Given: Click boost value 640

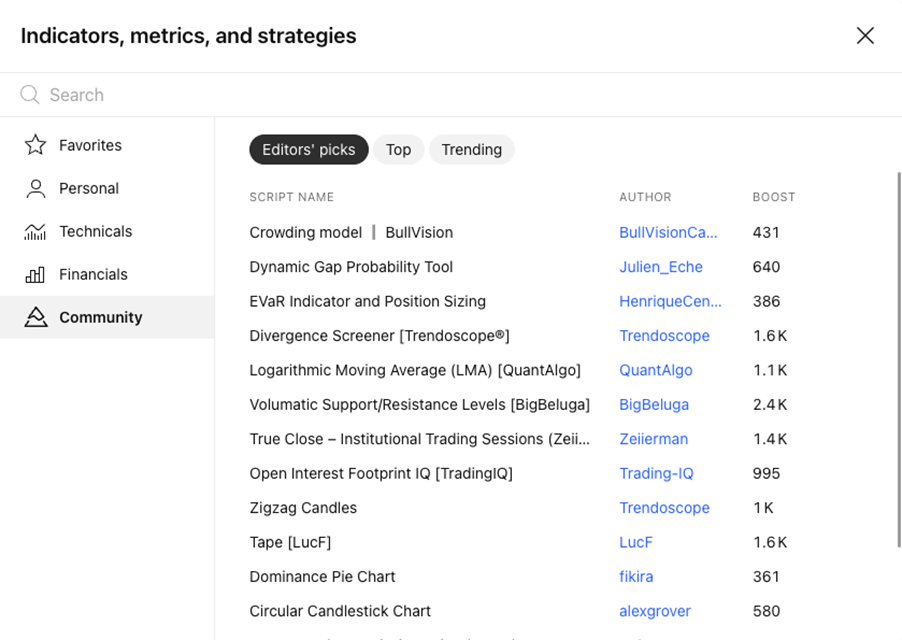Looking at the screenshot, I should click(x=766, y=267).
